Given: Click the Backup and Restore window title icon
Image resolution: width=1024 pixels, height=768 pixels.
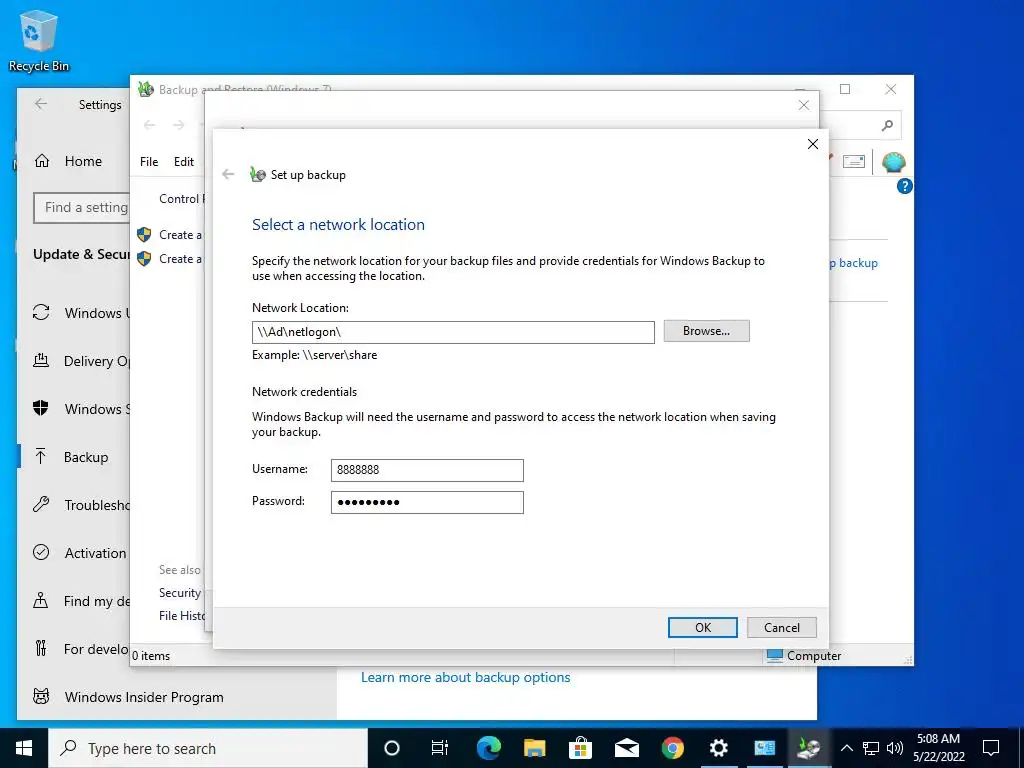Looking at the screenshot, I should point(146,89).
